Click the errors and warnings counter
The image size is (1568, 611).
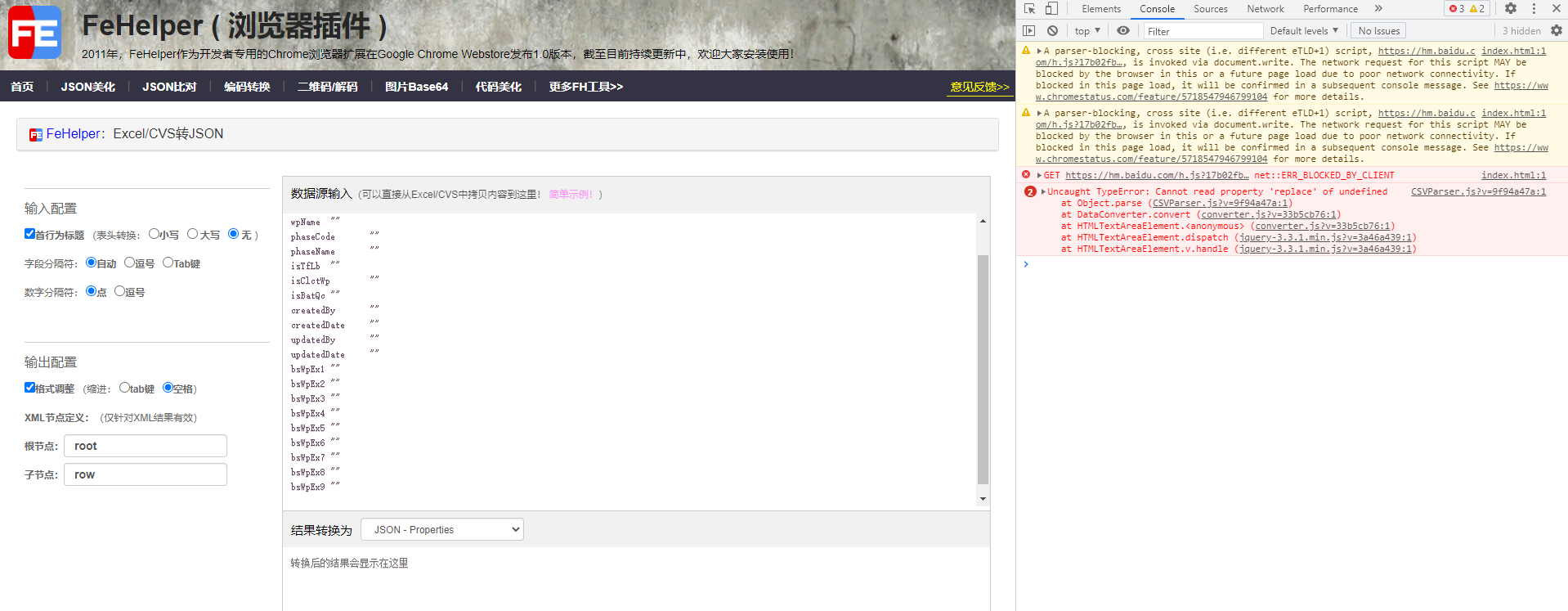(x=1467, y=9)
